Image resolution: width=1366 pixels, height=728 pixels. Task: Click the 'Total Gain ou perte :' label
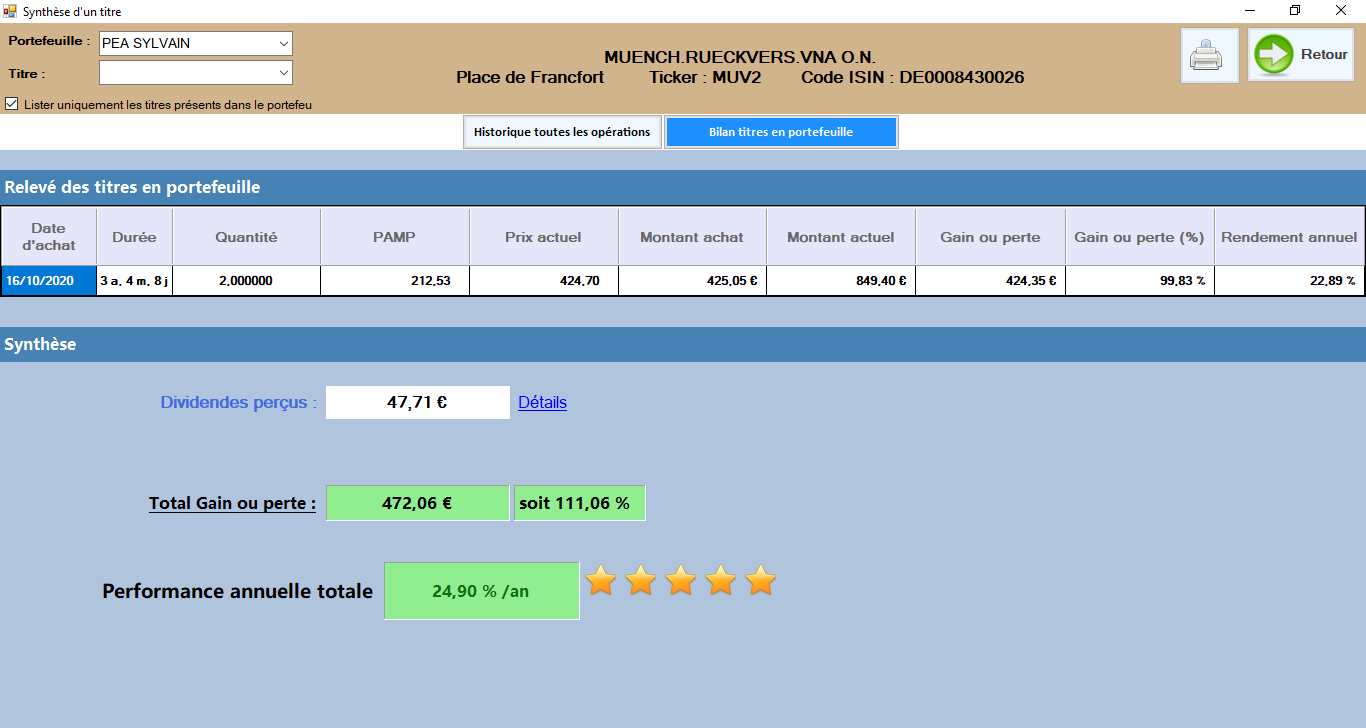click(232, 503)
